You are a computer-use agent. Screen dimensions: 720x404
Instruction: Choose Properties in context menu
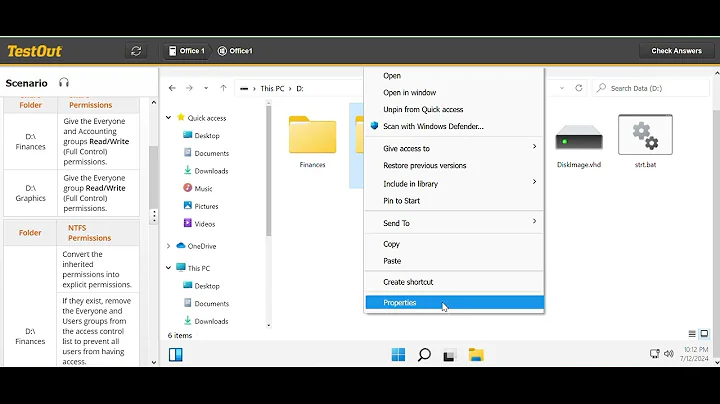(x=455, y=303)
